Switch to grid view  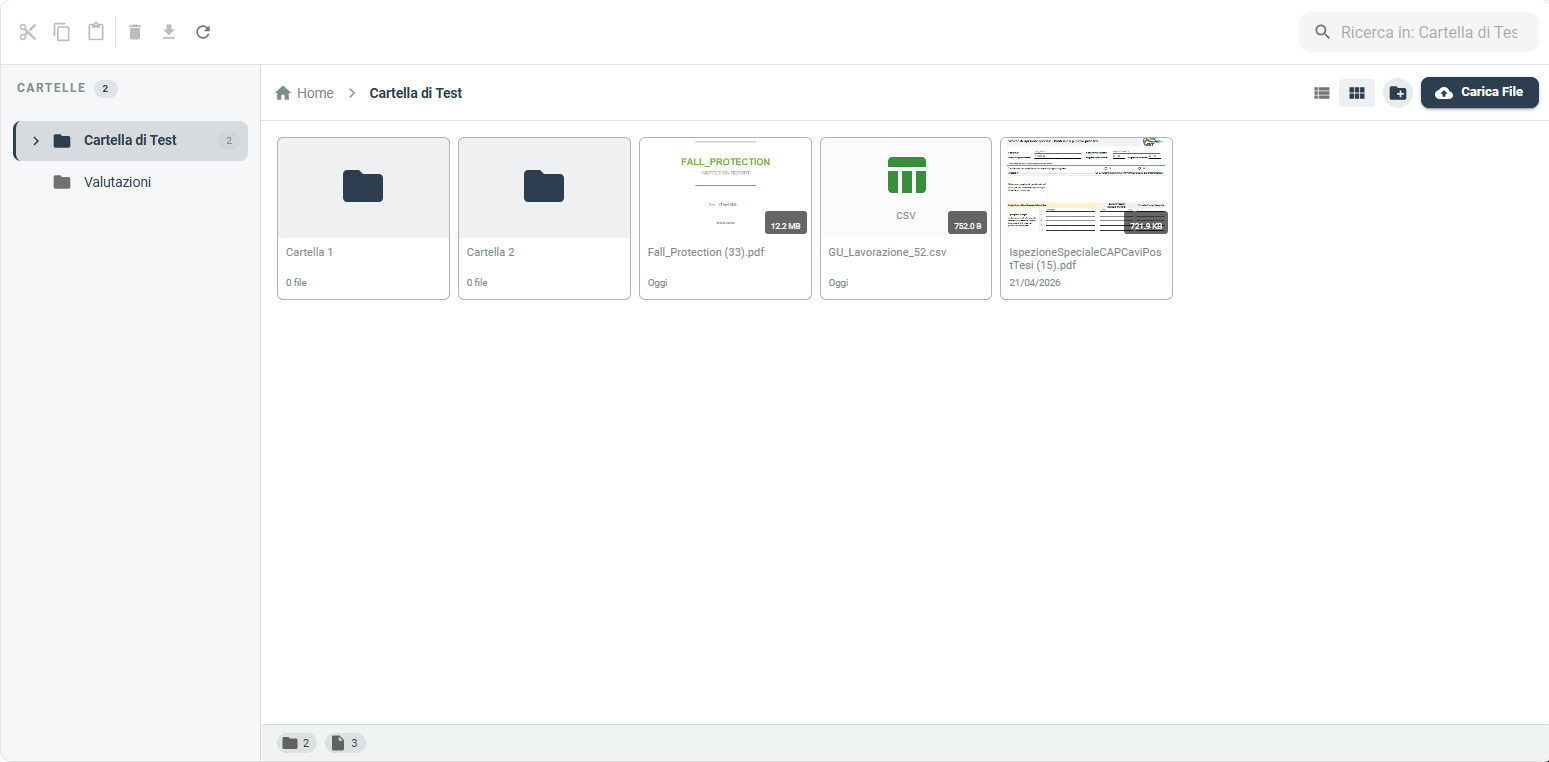tap(1357, 93)
